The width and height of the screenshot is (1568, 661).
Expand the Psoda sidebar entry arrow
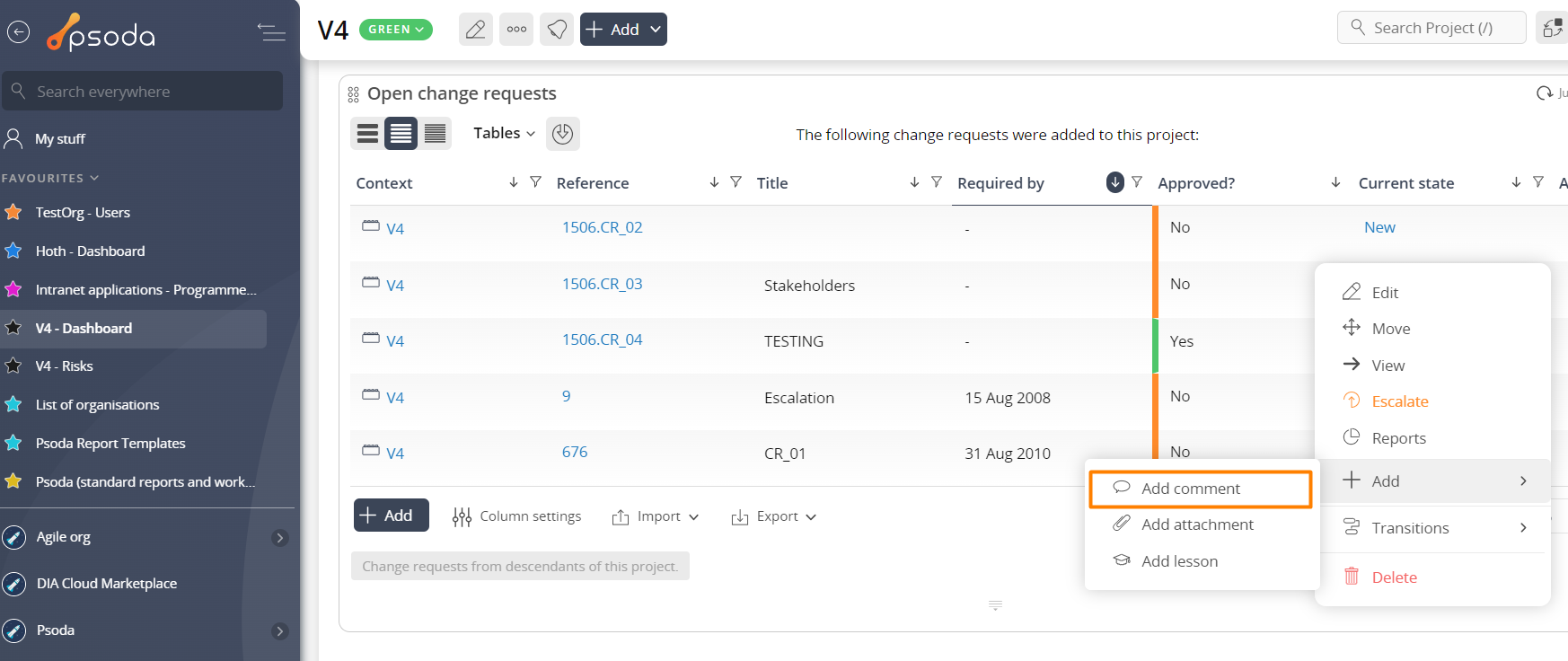[x=280, y=631]
